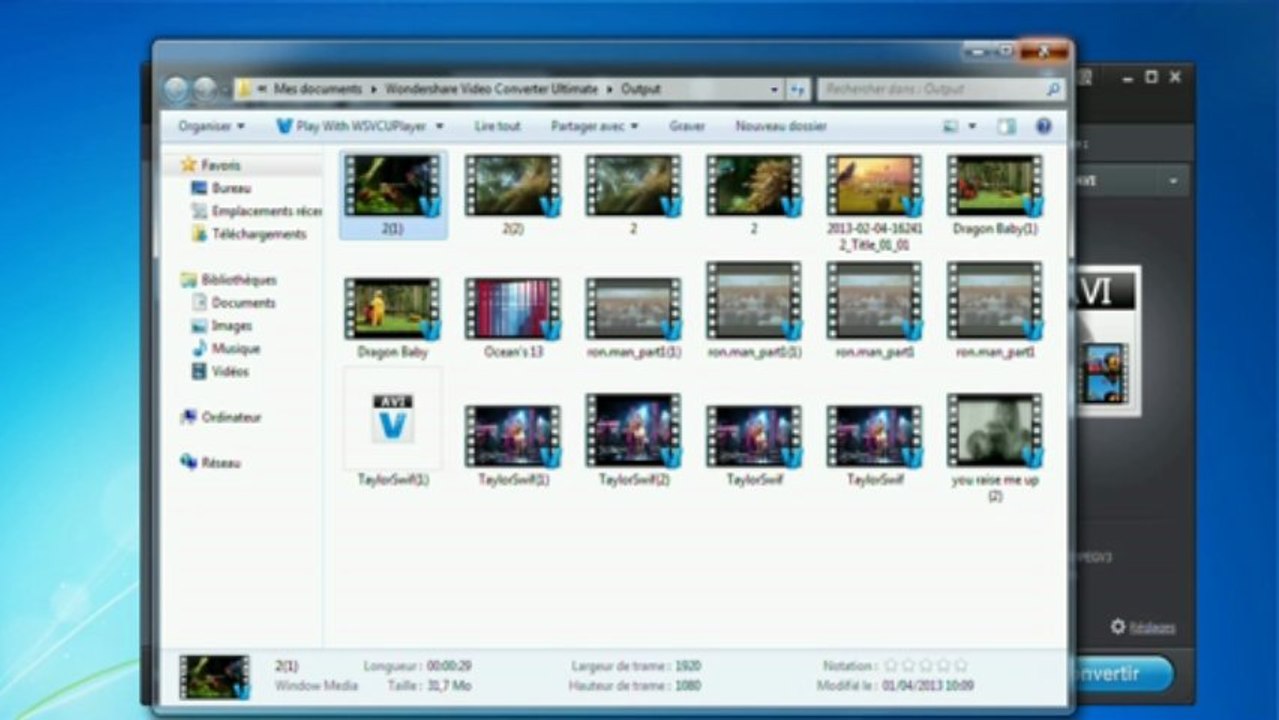1279x720 pixels.
Task: Select the video file 2(1)
Action: pyautogui.click(x=393, y=195)
